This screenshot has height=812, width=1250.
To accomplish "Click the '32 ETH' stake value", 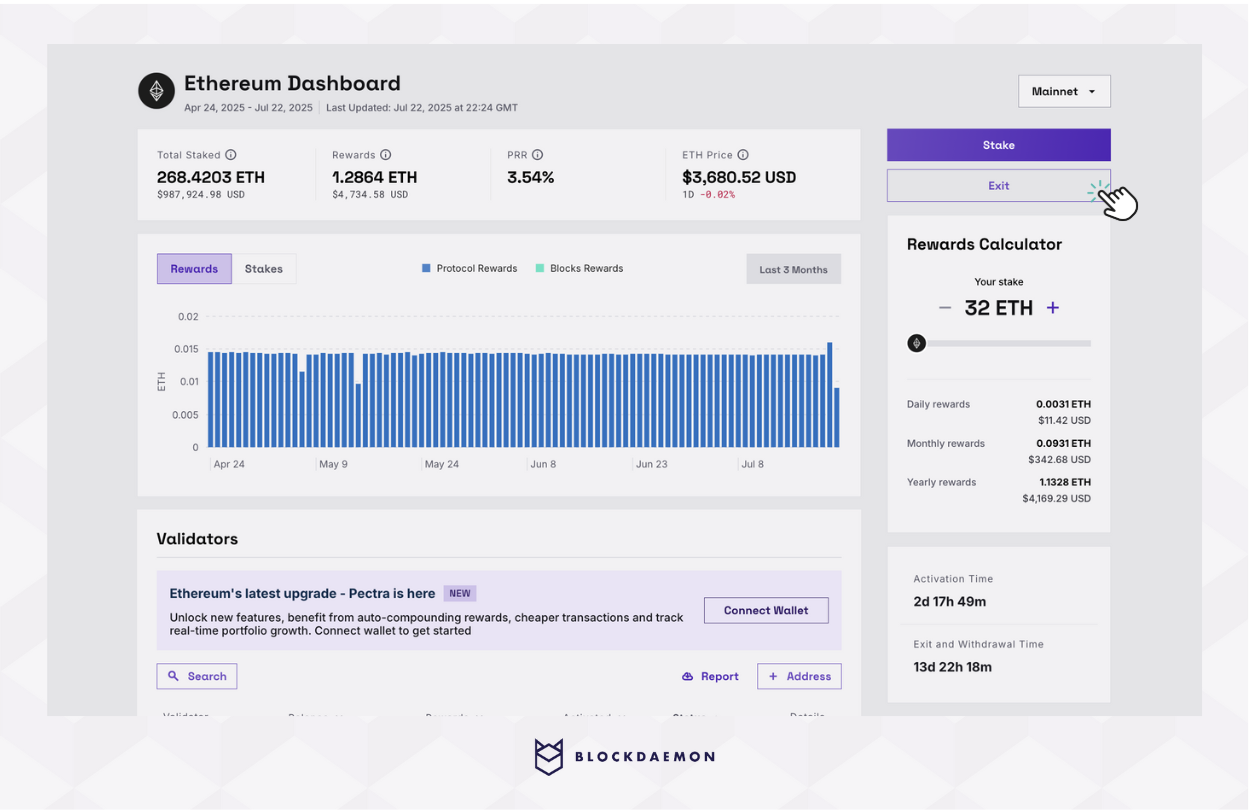I will 998,308.
